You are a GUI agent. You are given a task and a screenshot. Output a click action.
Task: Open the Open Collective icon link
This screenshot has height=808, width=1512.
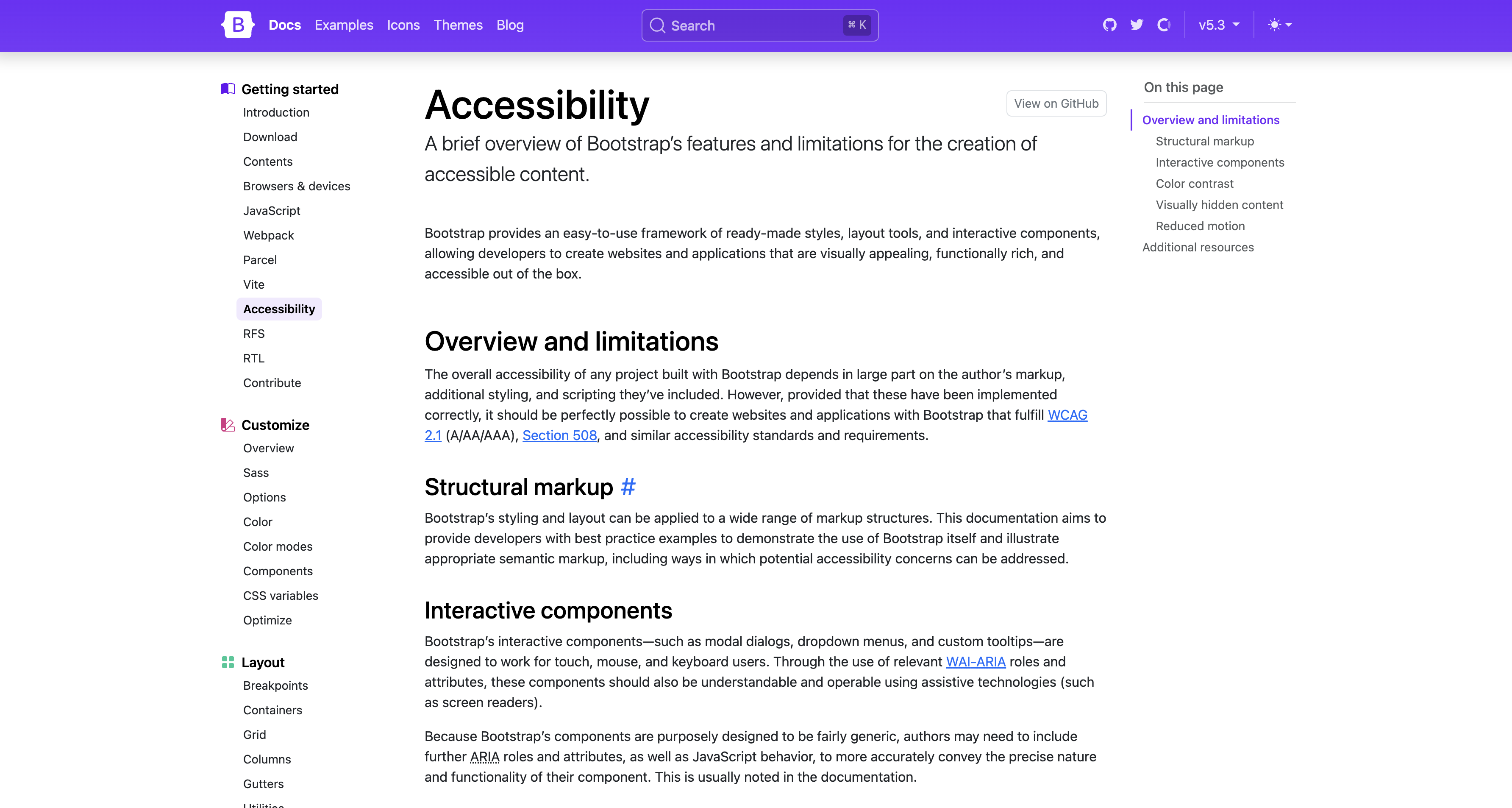(x=1164, y=25)
